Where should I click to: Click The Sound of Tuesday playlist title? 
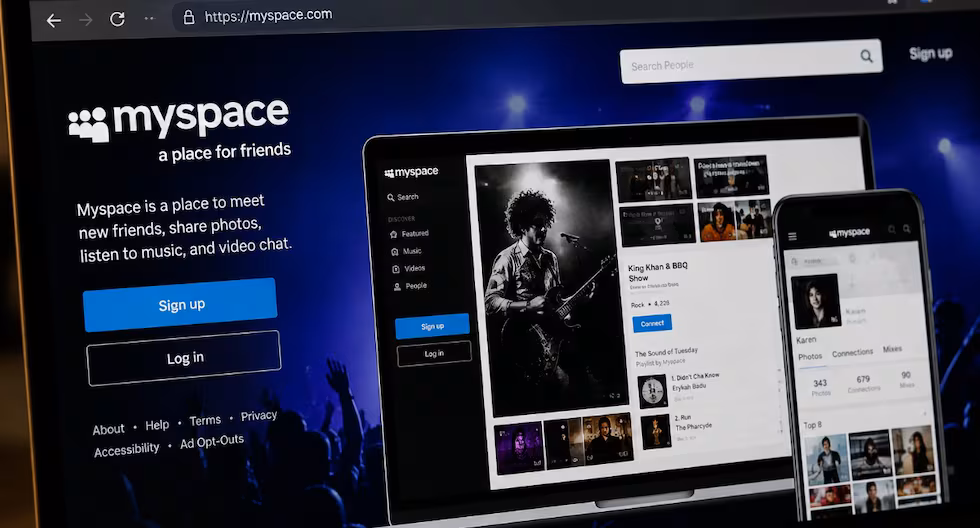666,352
